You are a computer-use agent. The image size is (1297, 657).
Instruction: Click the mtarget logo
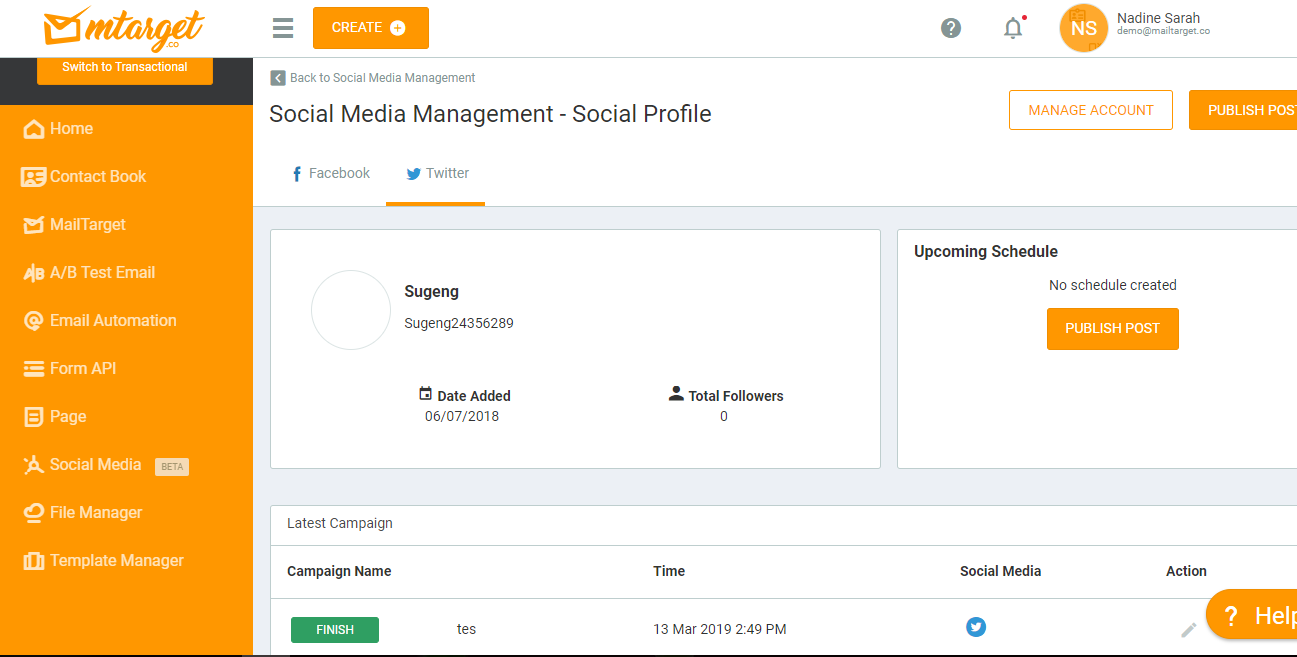[x=124, y=29]
